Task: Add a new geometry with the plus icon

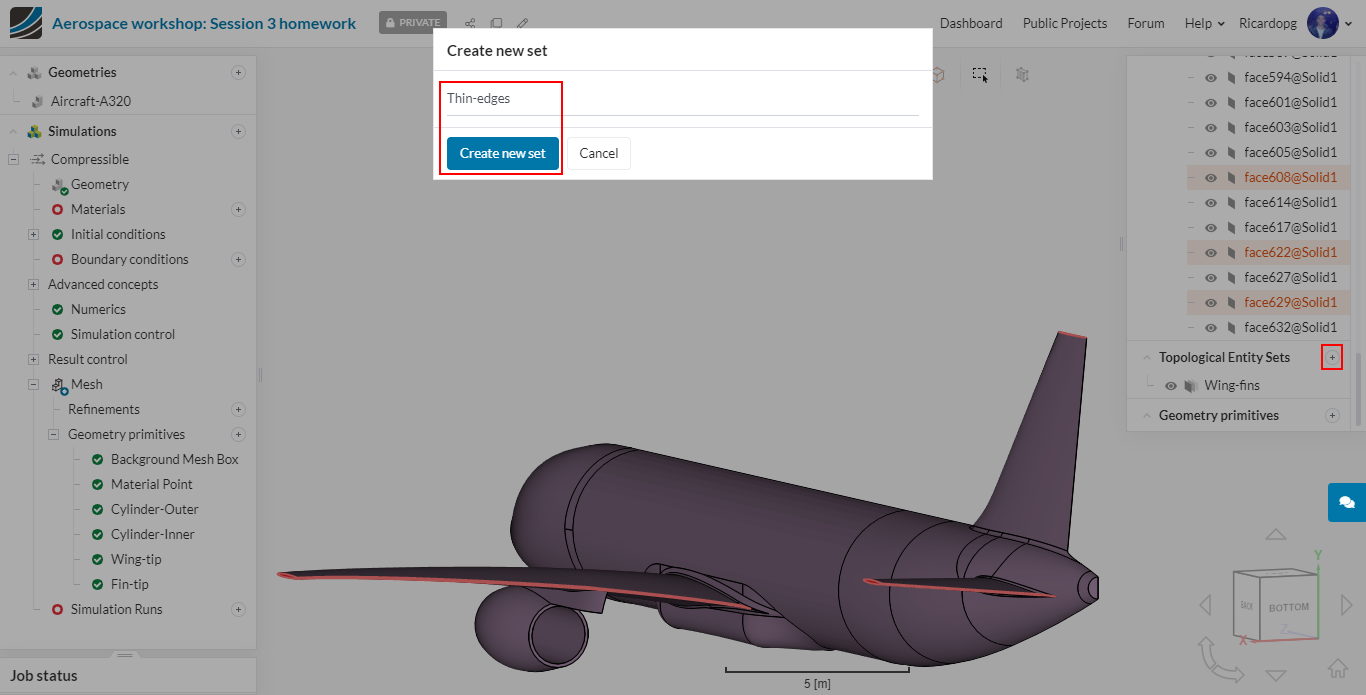Action: (238, 72)
